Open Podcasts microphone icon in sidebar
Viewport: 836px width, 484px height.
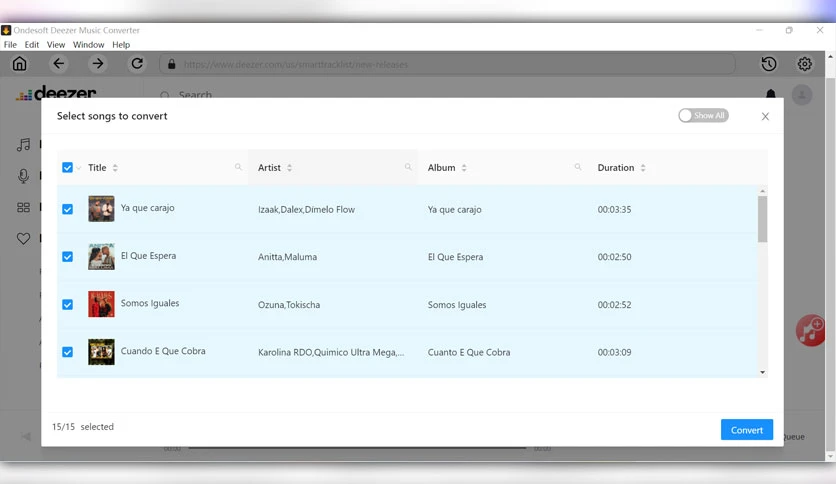23,176
